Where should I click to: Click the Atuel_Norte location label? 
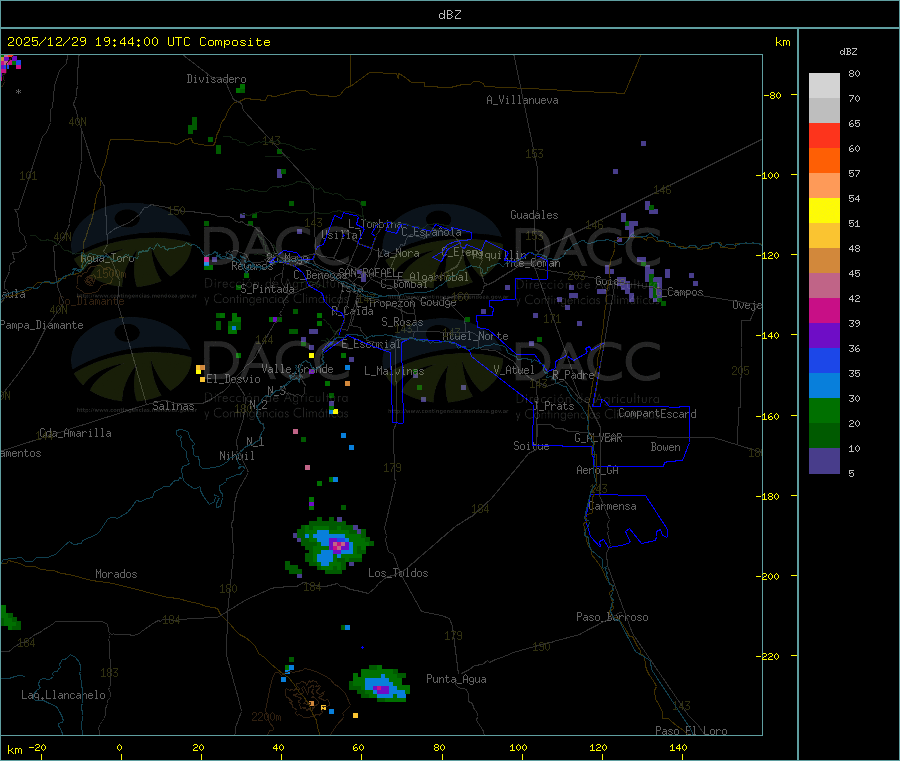point(475,336)
